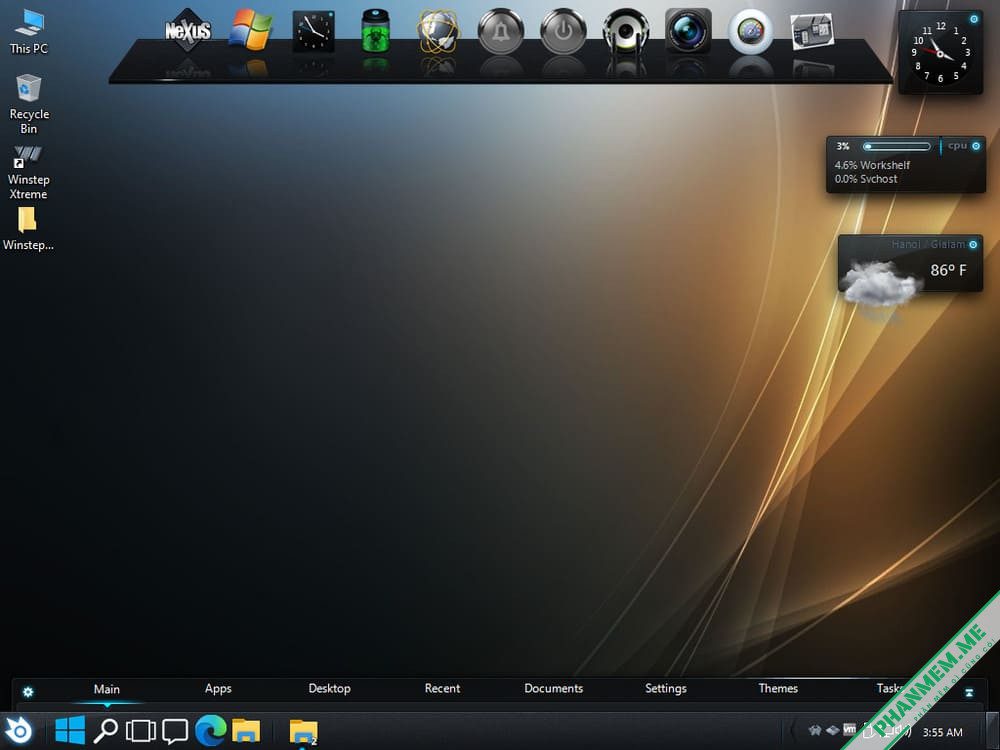Click the VMware tray icon

coord(849,729)
